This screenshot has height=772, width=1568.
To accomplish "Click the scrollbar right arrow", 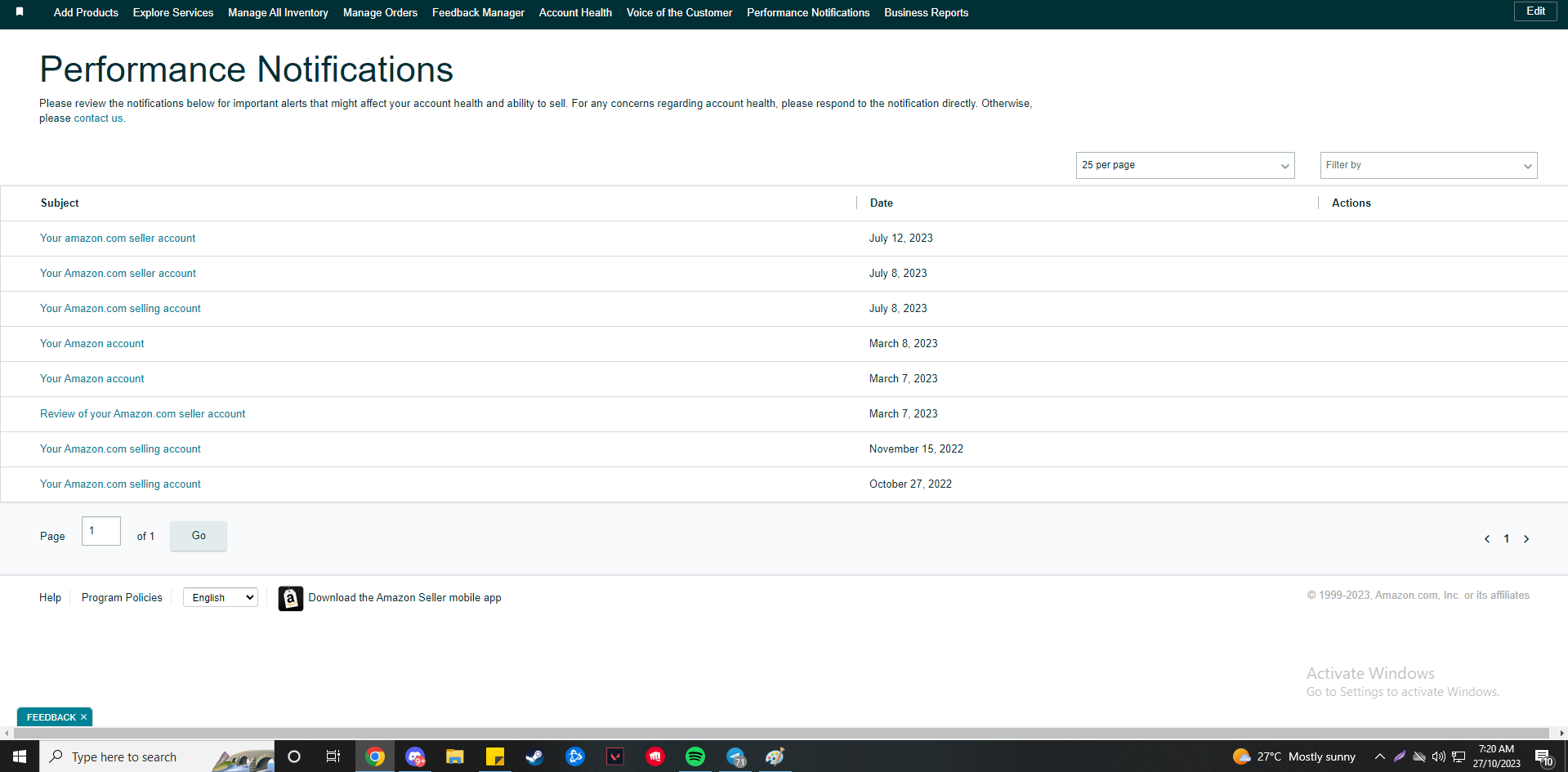I will (x=1561, y=734).
